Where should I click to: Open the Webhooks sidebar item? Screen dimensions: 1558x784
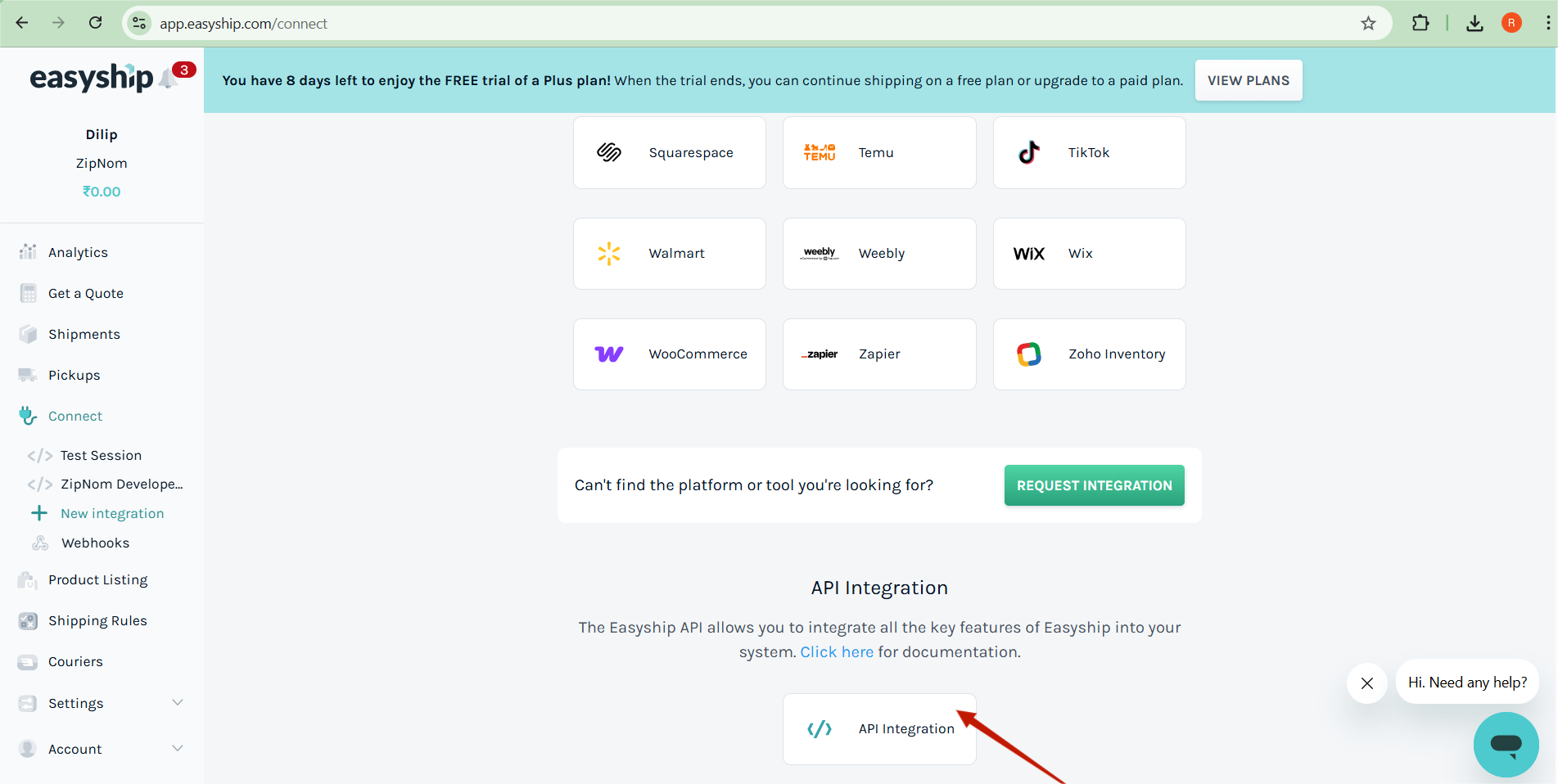pyautogui.click(x=95, y=543)
